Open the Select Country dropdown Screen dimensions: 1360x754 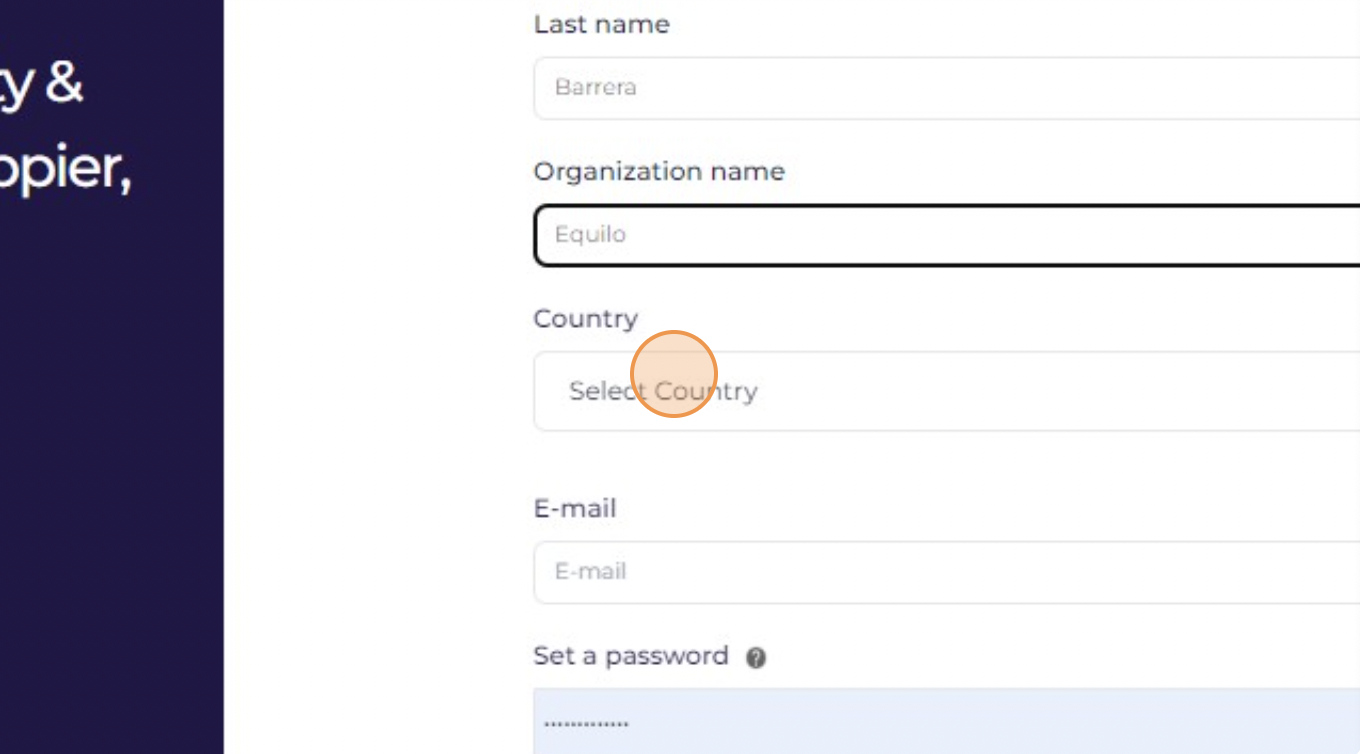point(947,391)
